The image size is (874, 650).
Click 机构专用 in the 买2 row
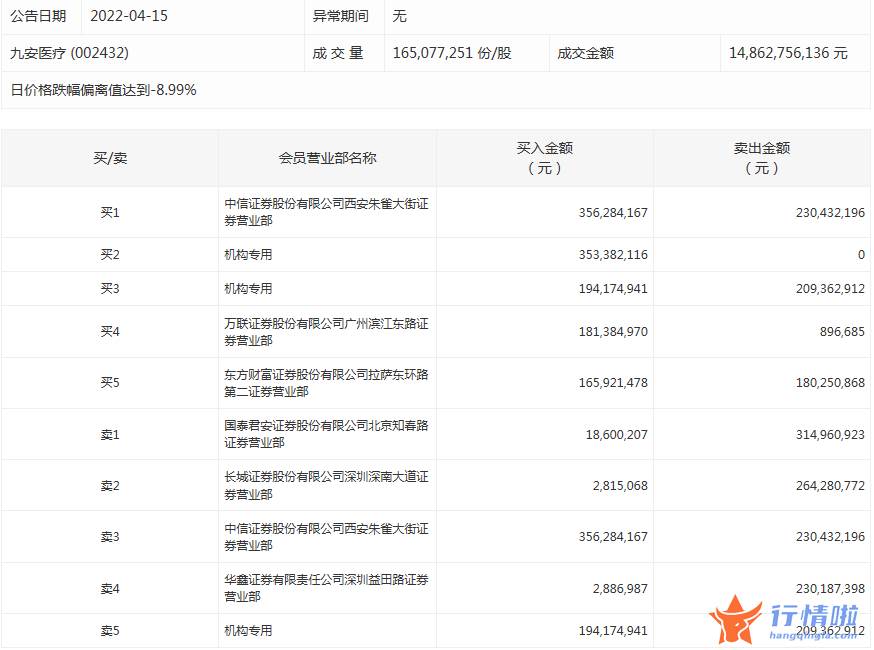click(248, 255)
